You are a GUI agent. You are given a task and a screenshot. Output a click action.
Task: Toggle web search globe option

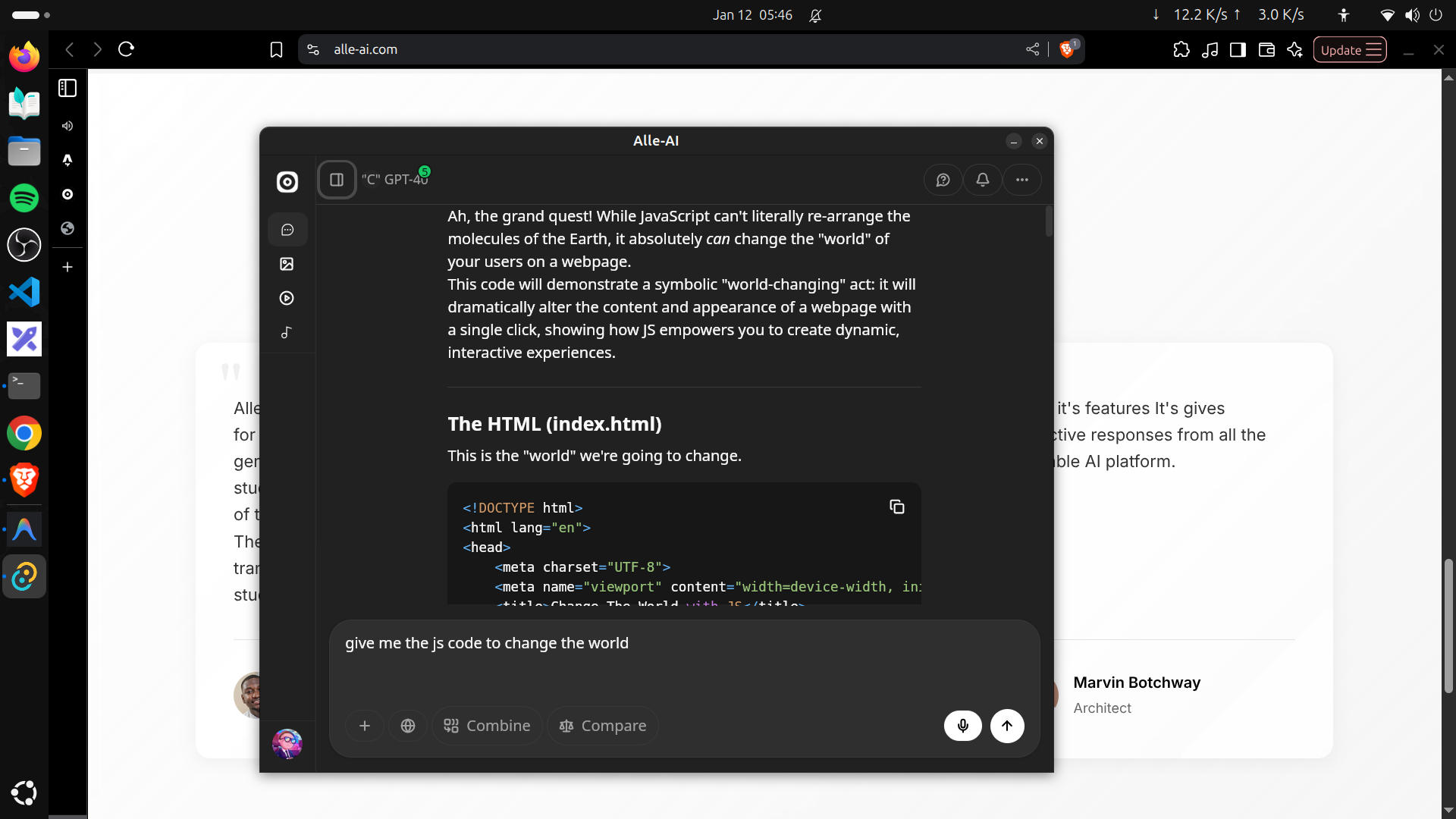pyautogui.click(x=408, y=726)
